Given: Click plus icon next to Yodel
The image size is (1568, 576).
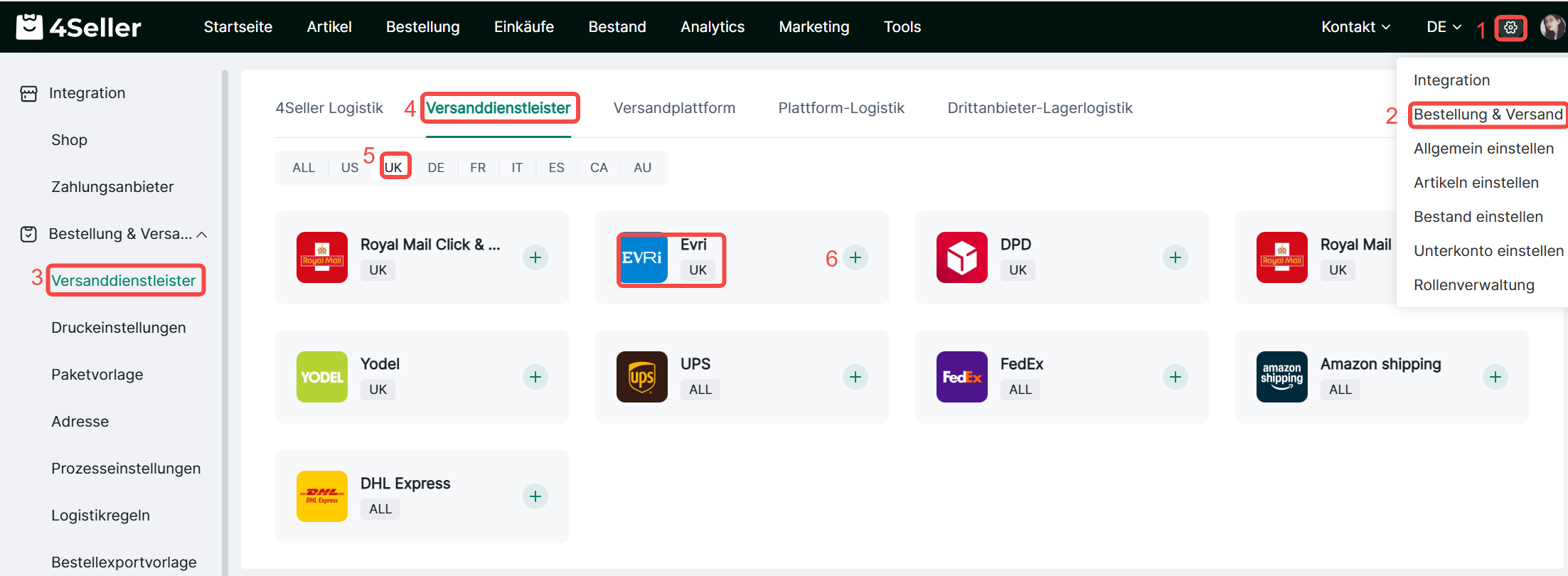Looking at the screenshot, I should (x=535, y=377).
